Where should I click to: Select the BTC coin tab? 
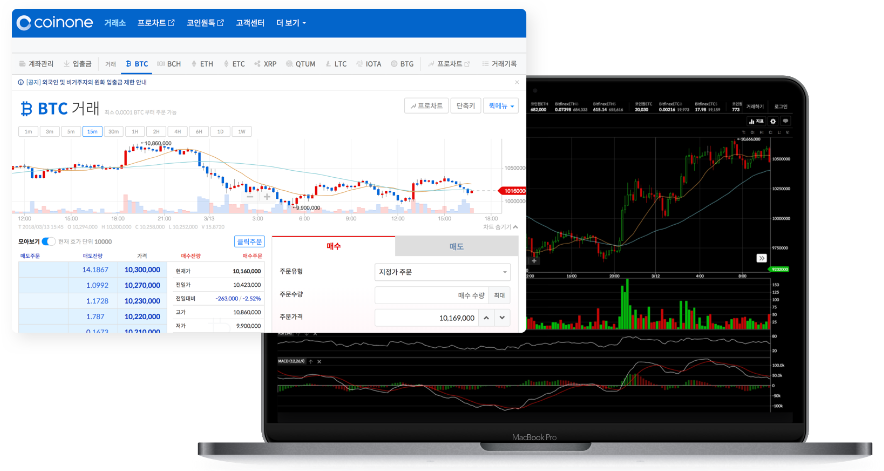136,64
